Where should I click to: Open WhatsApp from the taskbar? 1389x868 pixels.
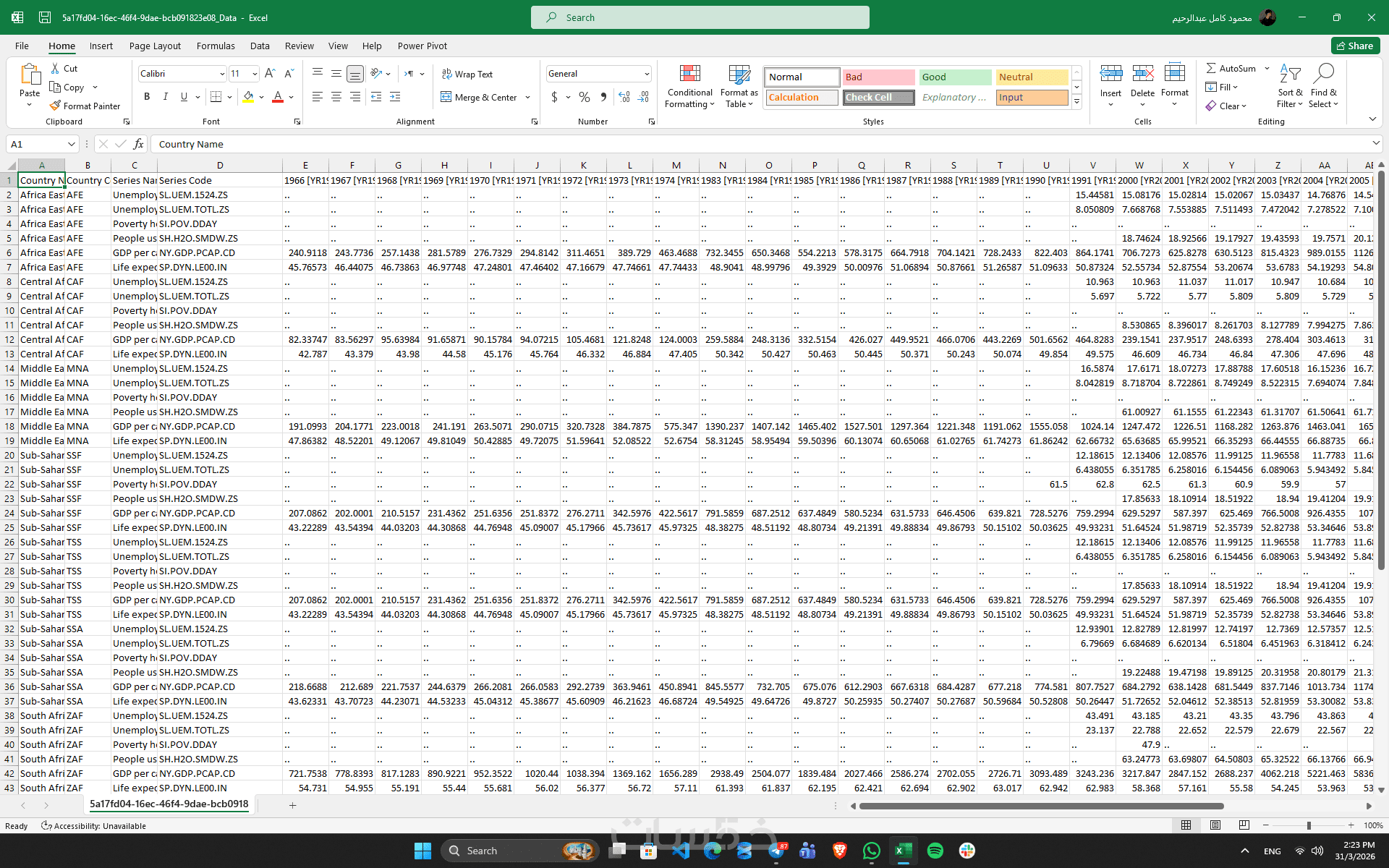pos(871,851)
